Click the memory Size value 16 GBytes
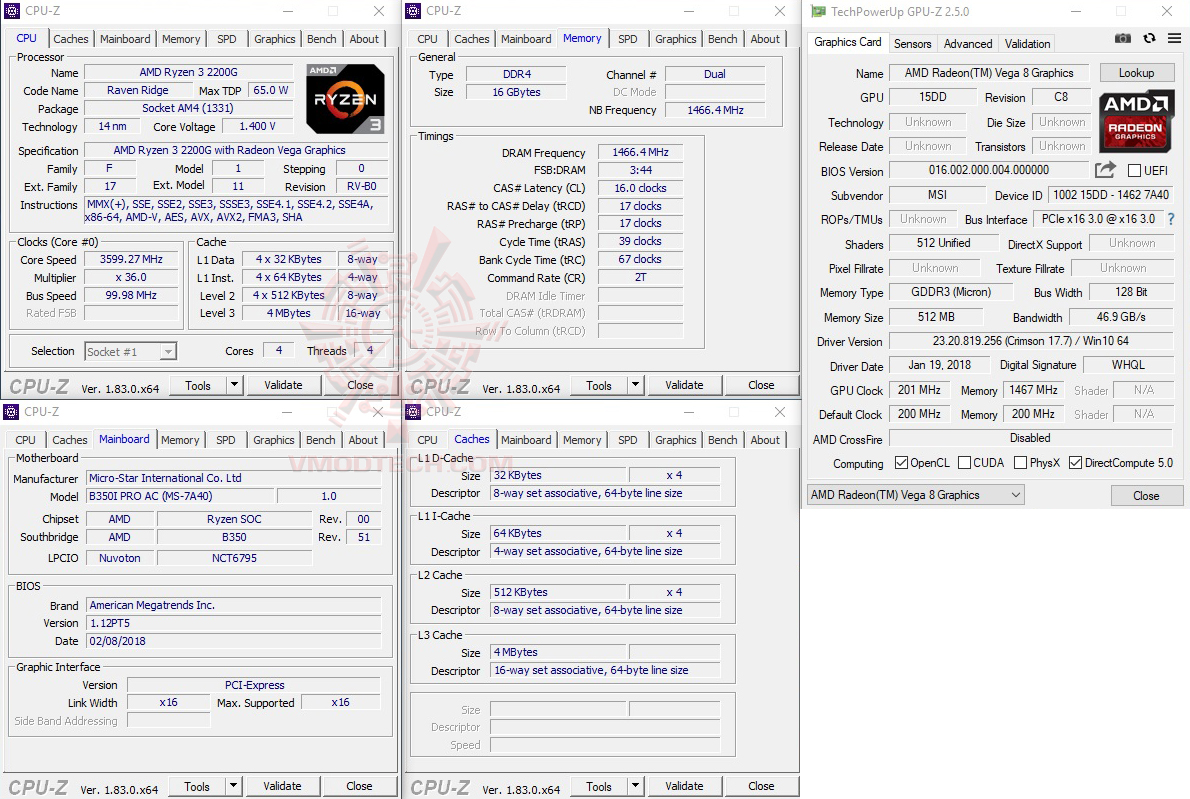 point(516,92)
